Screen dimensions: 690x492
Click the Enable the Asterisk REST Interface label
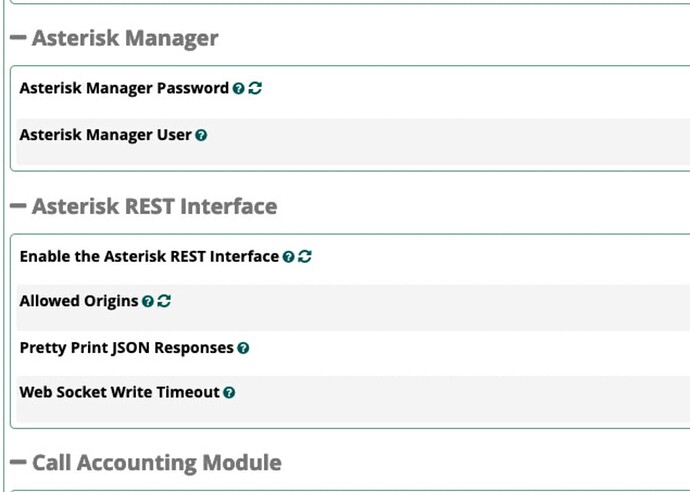tap(149, 257)
